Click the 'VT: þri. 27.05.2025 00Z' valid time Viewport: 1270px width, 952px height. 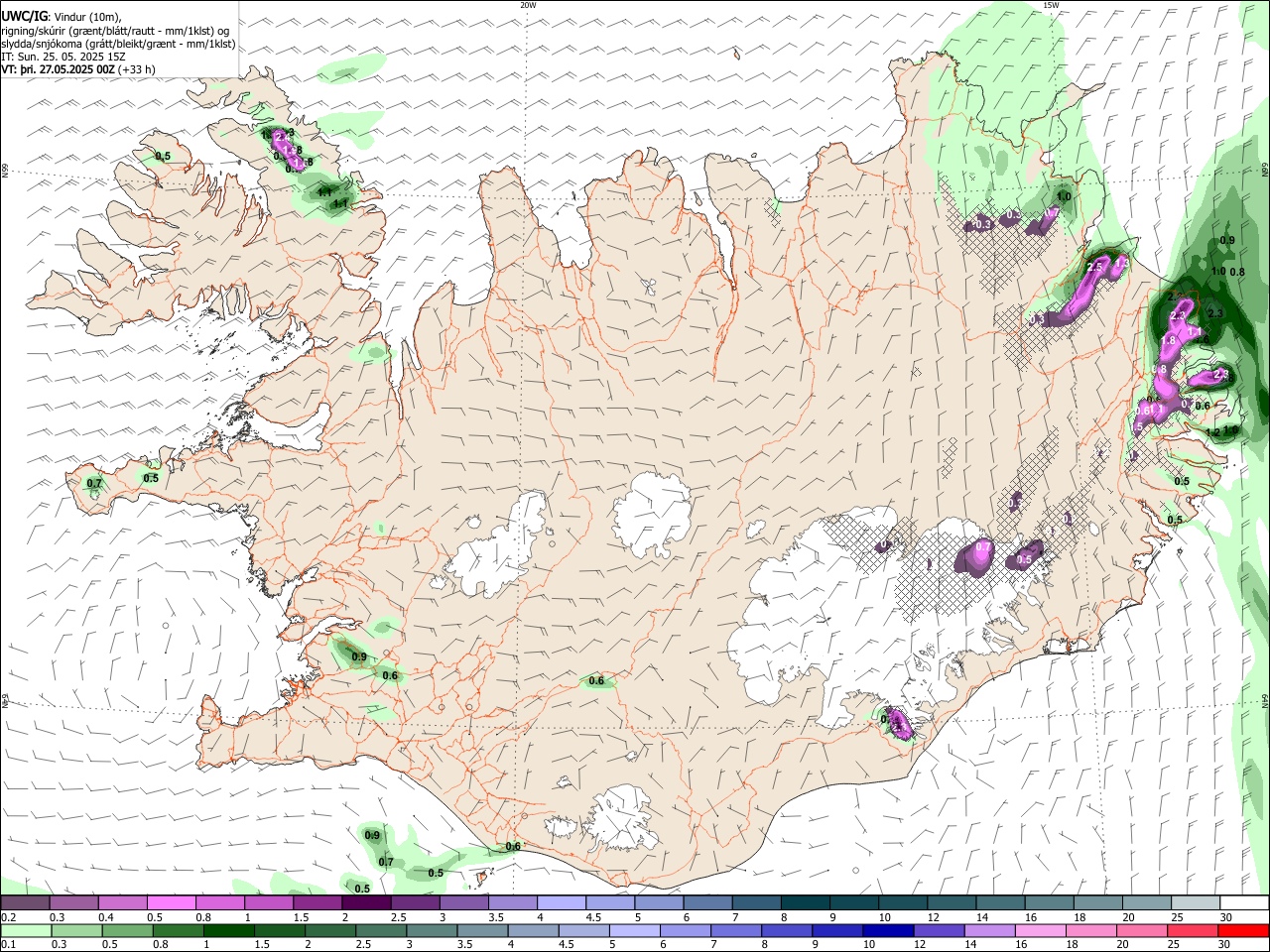(58, 69)
